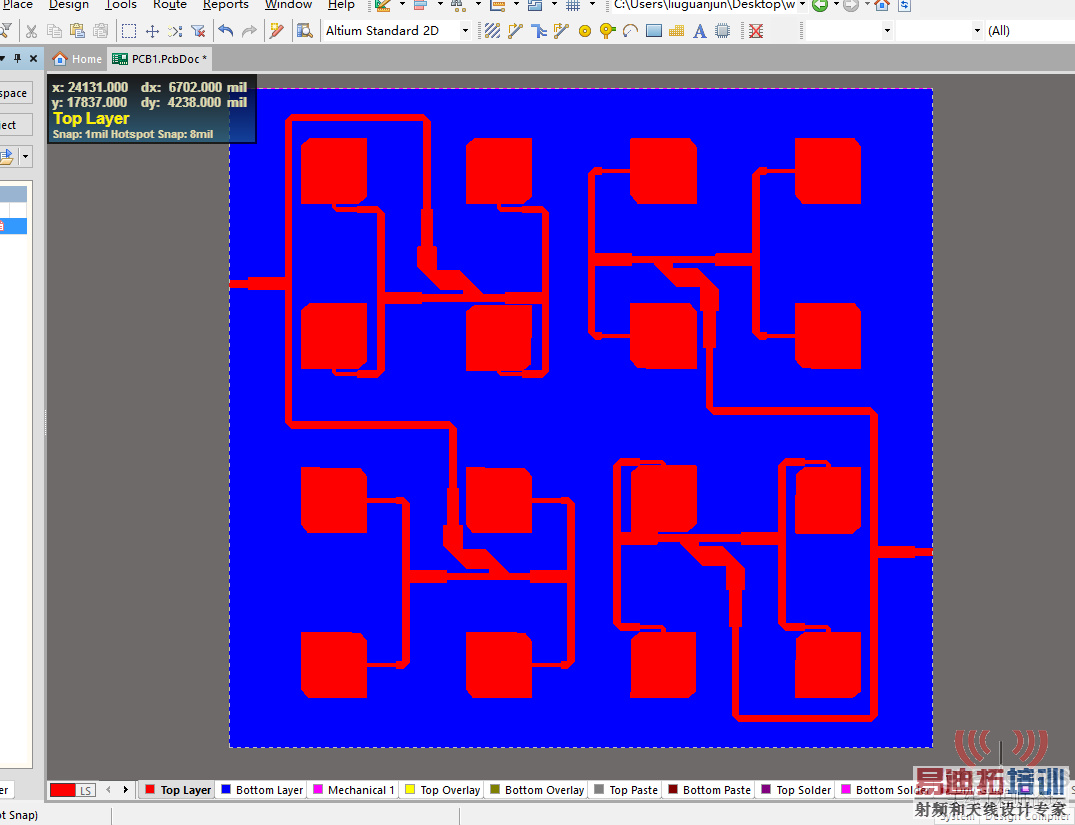This screenshot has width=1075, height=825.
Task: Open the grid settings dropdown arrow
Action: [x=592, y=5]
